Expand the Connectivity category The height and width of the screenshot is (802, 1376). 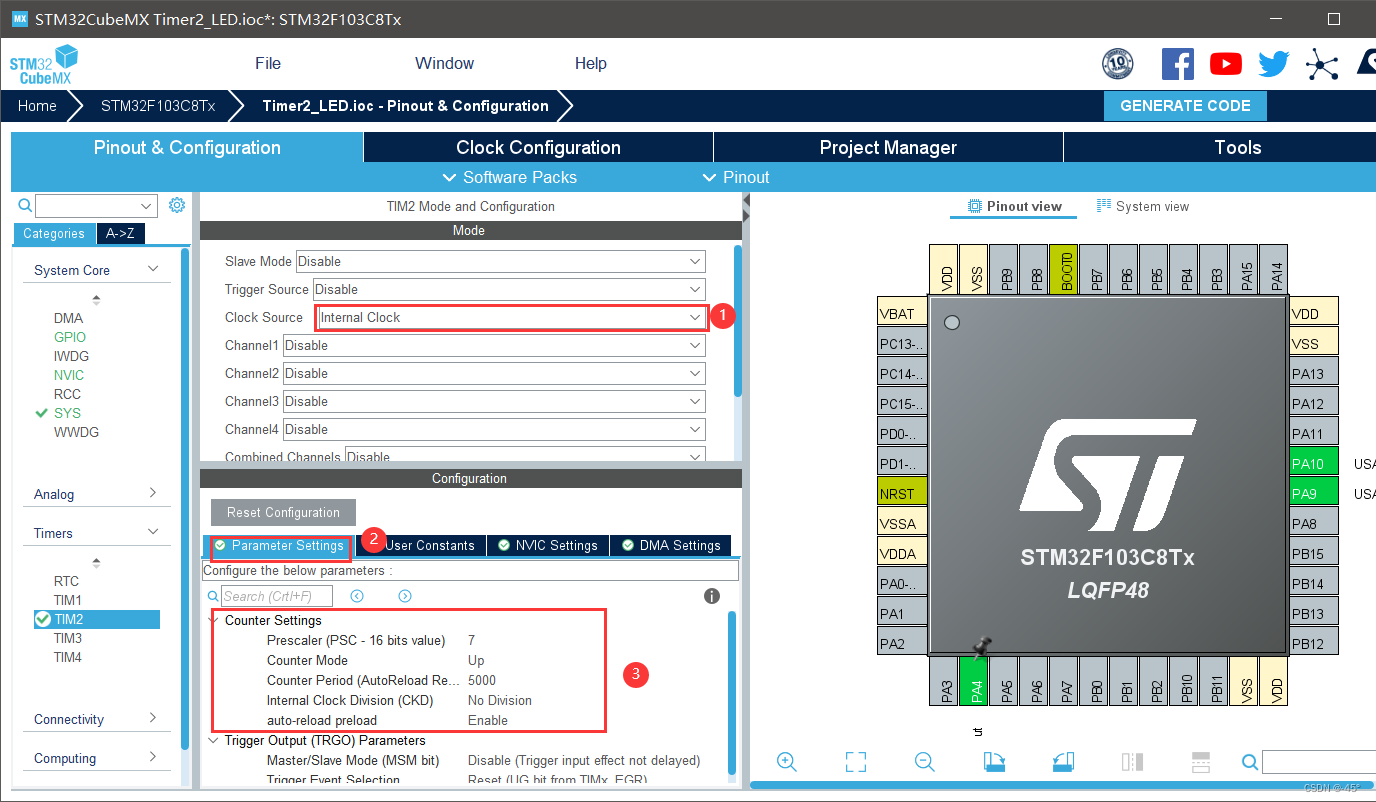click(153, 718)
